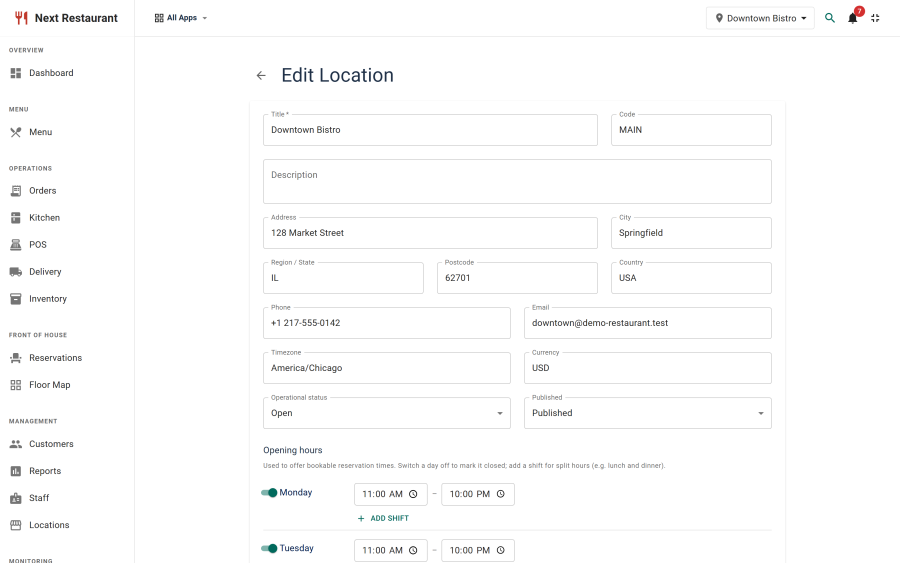This screenshot has width=900, height=563.
Task: Click the Locations storefront icon
Action: tap(16, 525)
